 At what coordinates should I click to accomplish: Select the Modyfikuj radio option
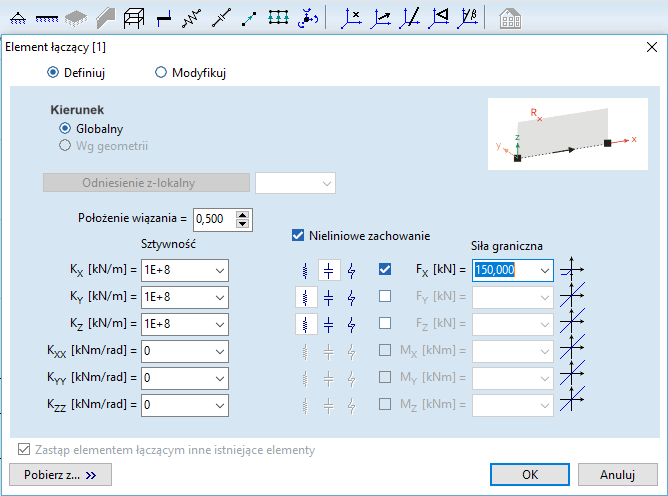coord(161,73)
